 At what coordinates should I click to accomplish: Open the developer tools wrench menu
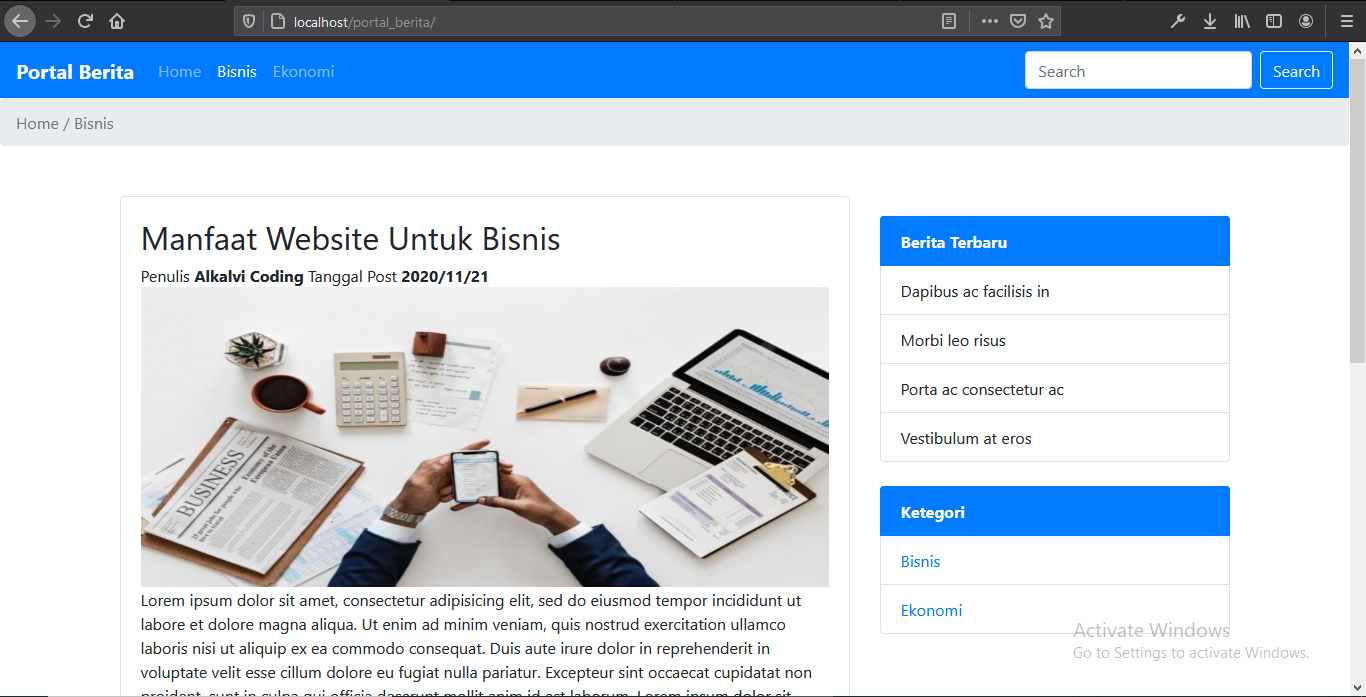1178,20
